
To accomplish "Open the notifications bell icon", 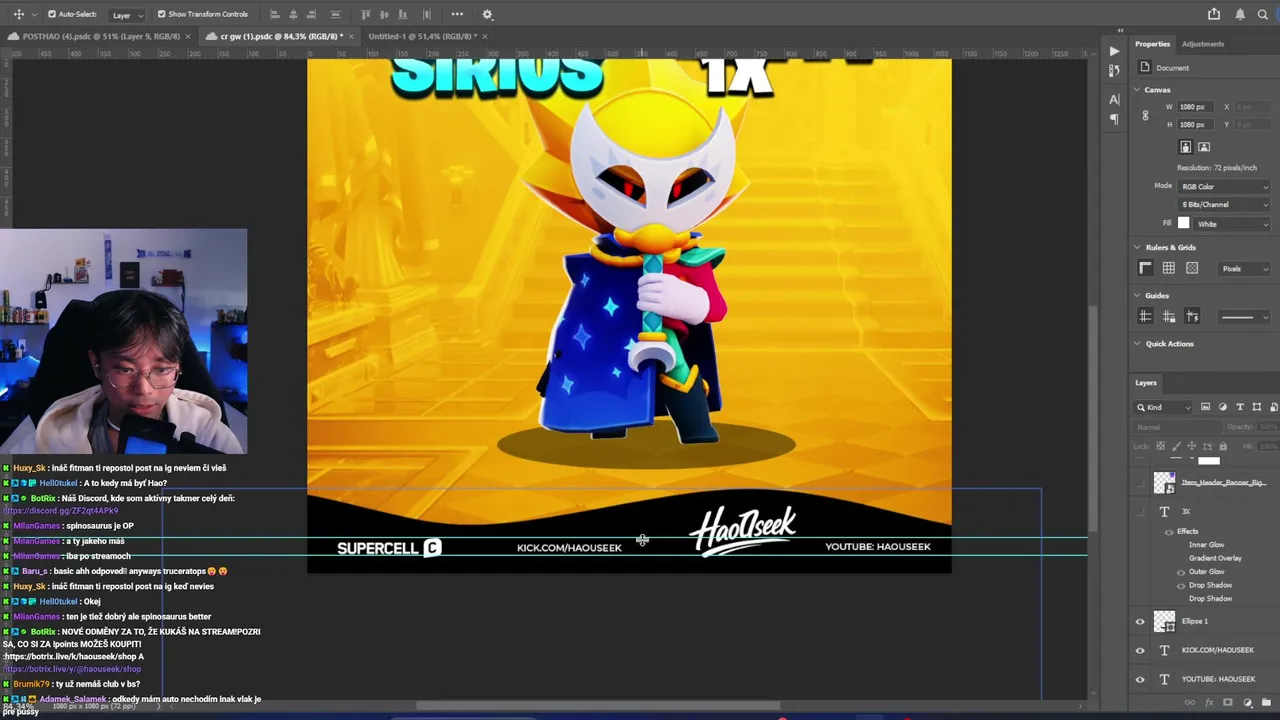I will tap(1240, 14).
